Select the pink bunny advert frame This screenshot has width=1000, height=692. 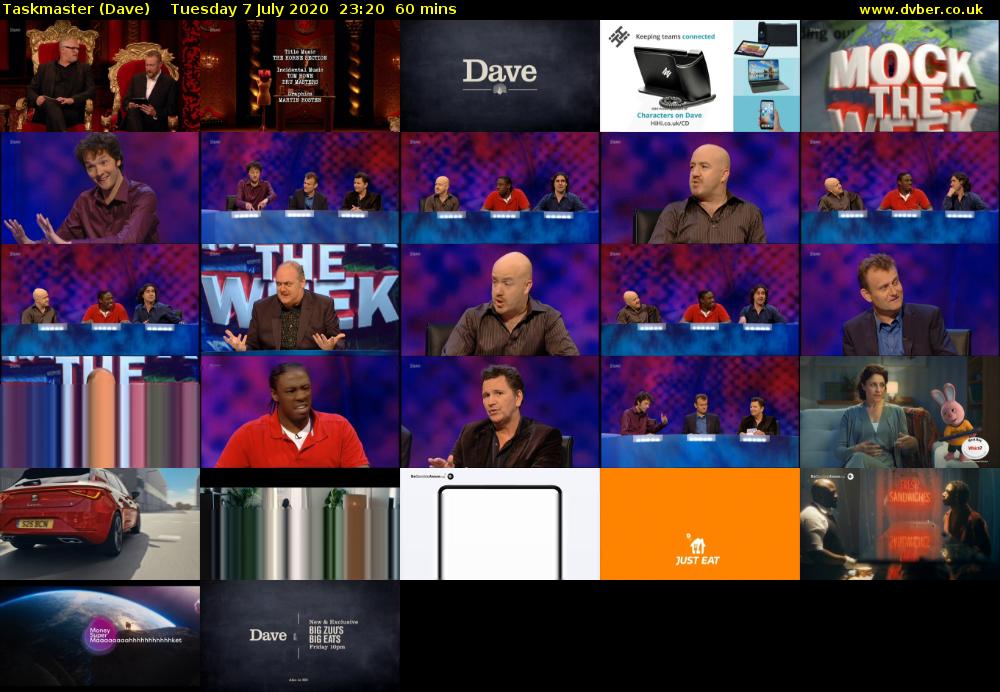click(900, 412)
